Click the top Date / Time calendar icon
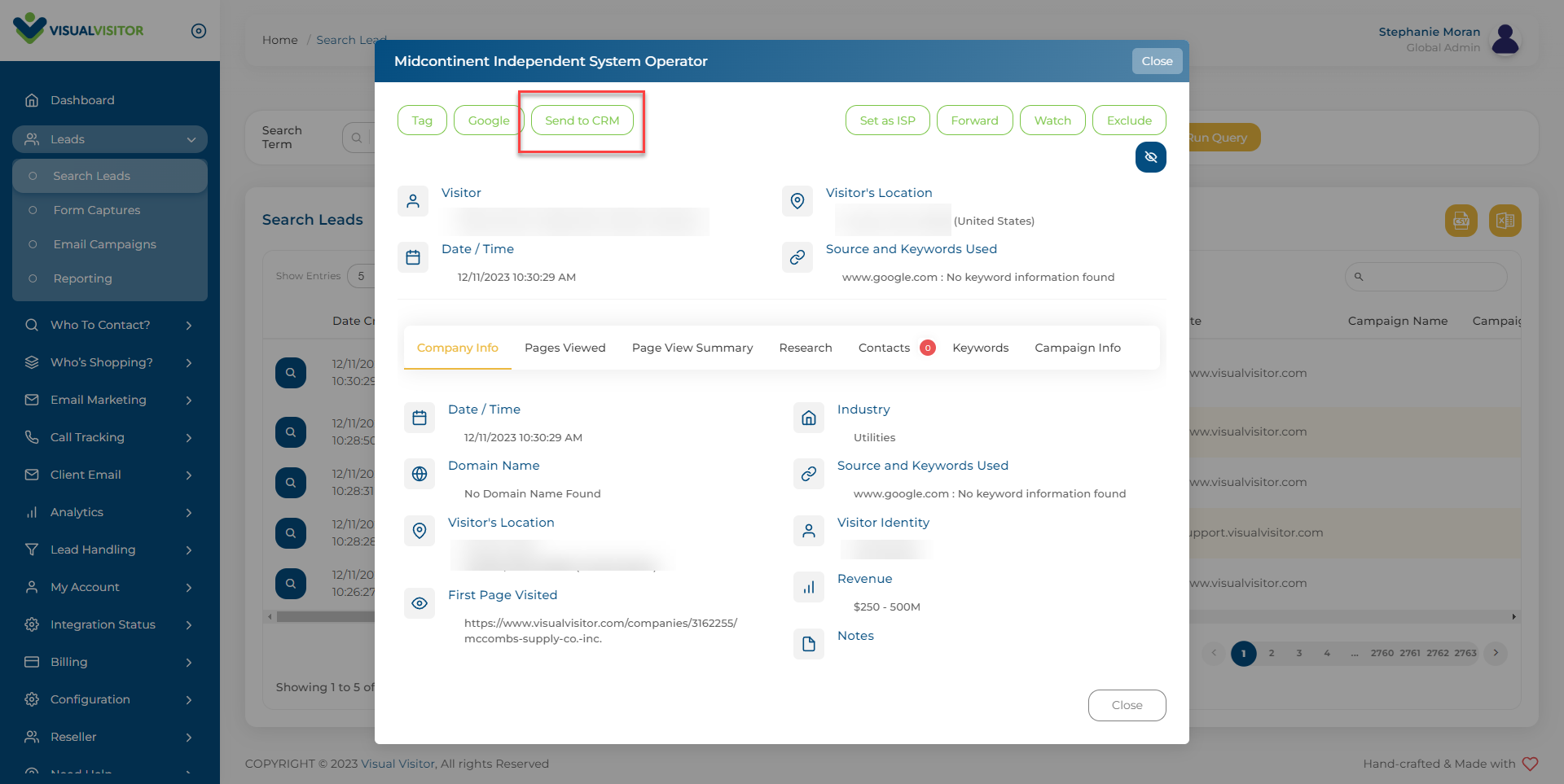The height and width of the screenshot is (784, 1564). pyautogui.click(x=413, y=257)
